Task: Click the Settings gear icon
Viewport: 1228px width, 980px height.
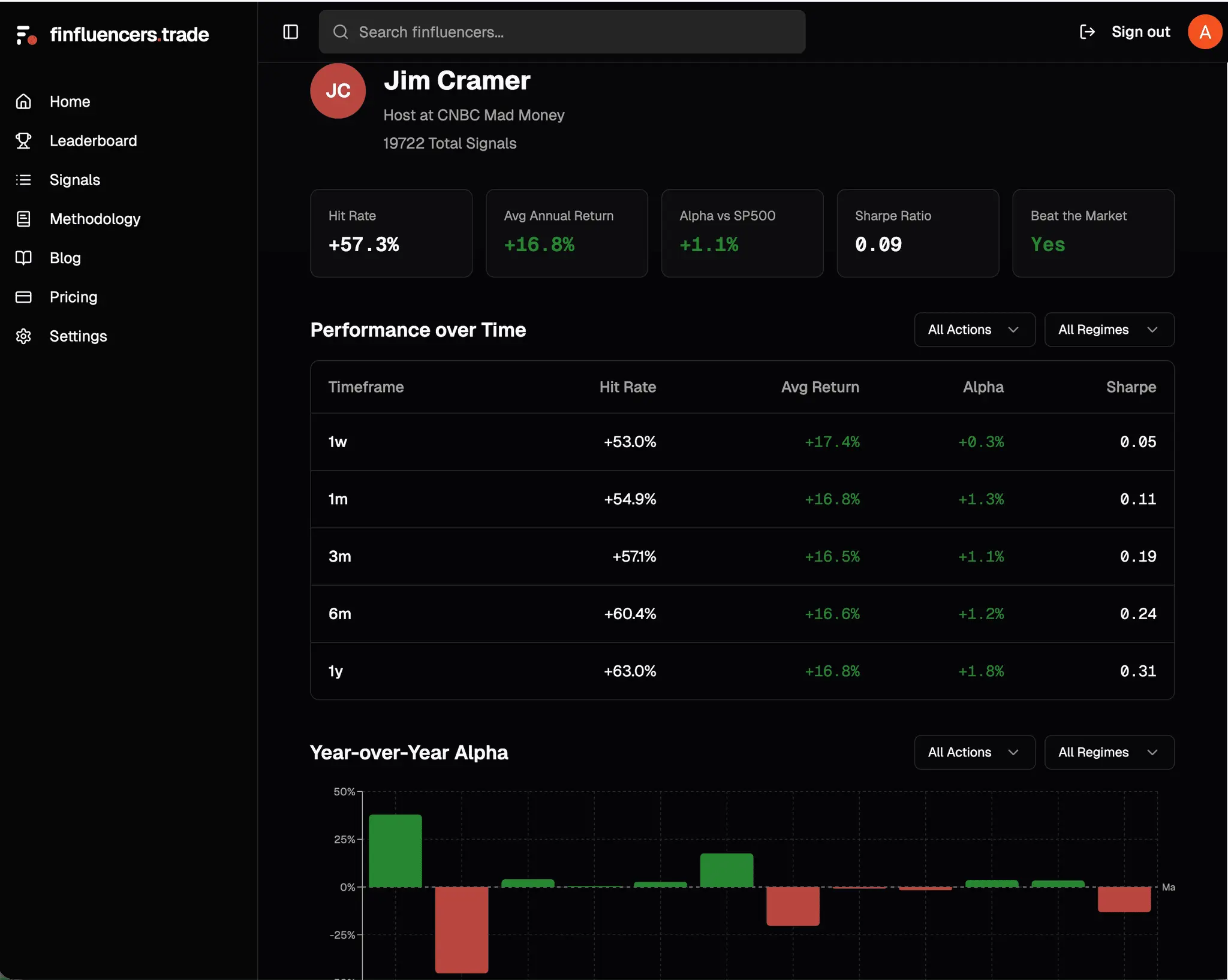Action: click(23, 336)
